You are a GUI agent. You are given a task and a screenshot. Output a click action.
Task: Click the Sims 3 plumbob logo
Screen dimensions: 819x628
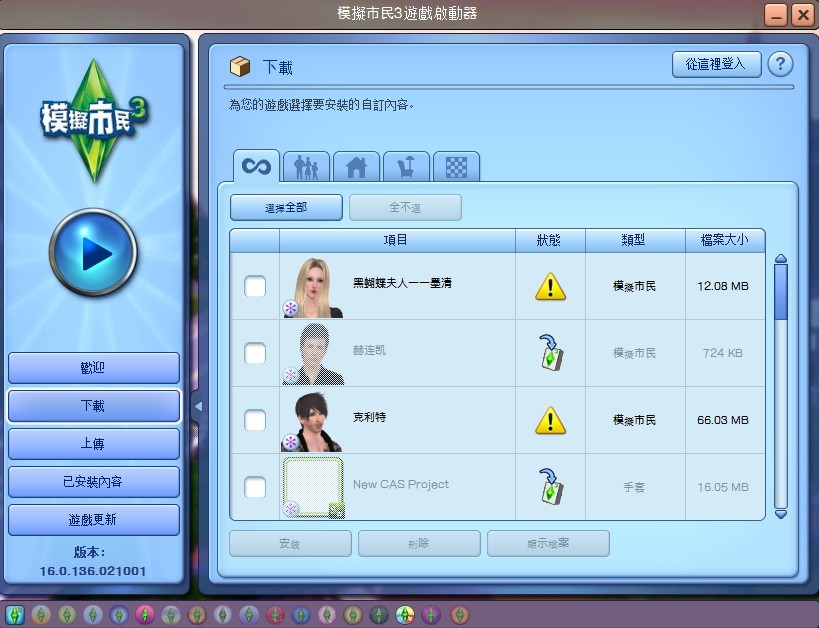coord(94,120)
